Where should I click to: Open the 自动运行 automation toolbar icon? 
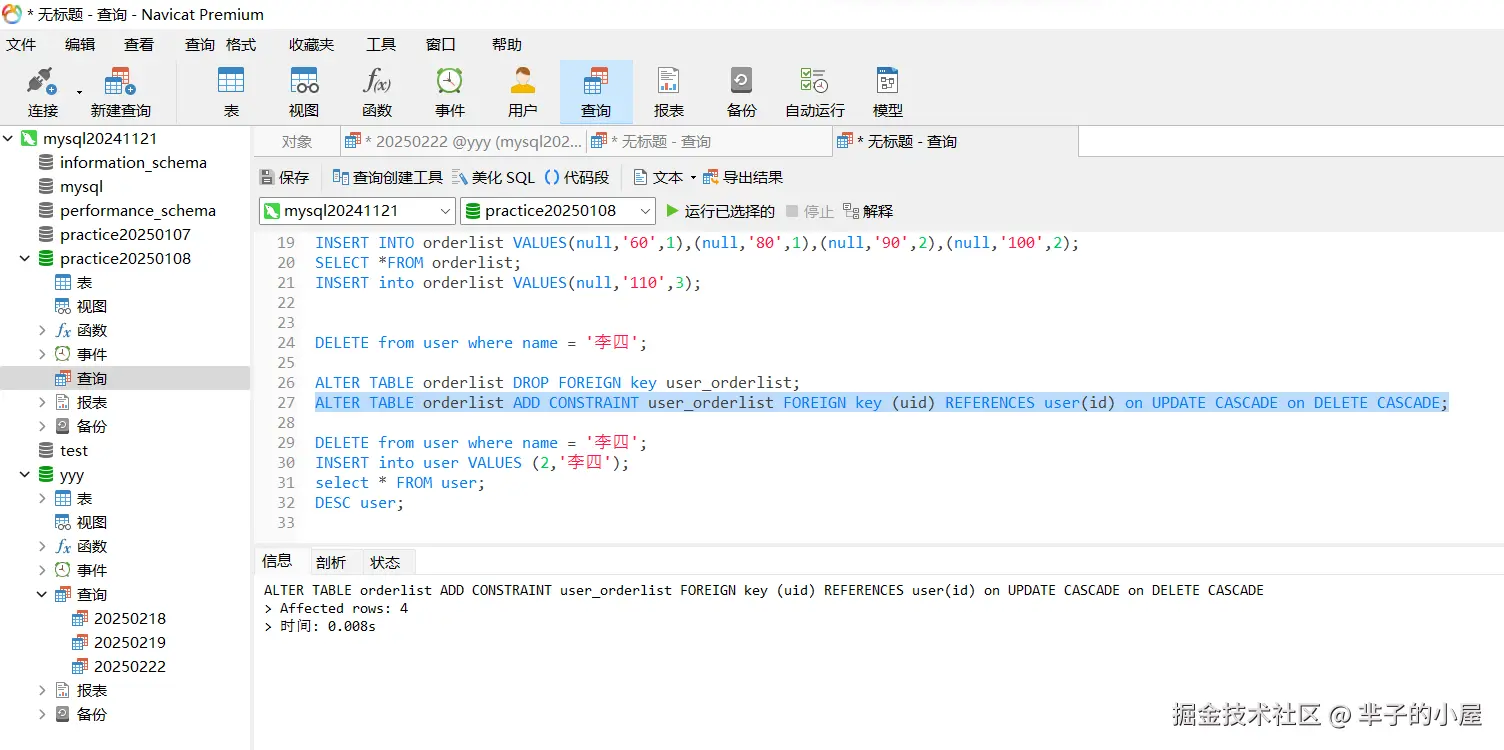click(x=815, y=92)
